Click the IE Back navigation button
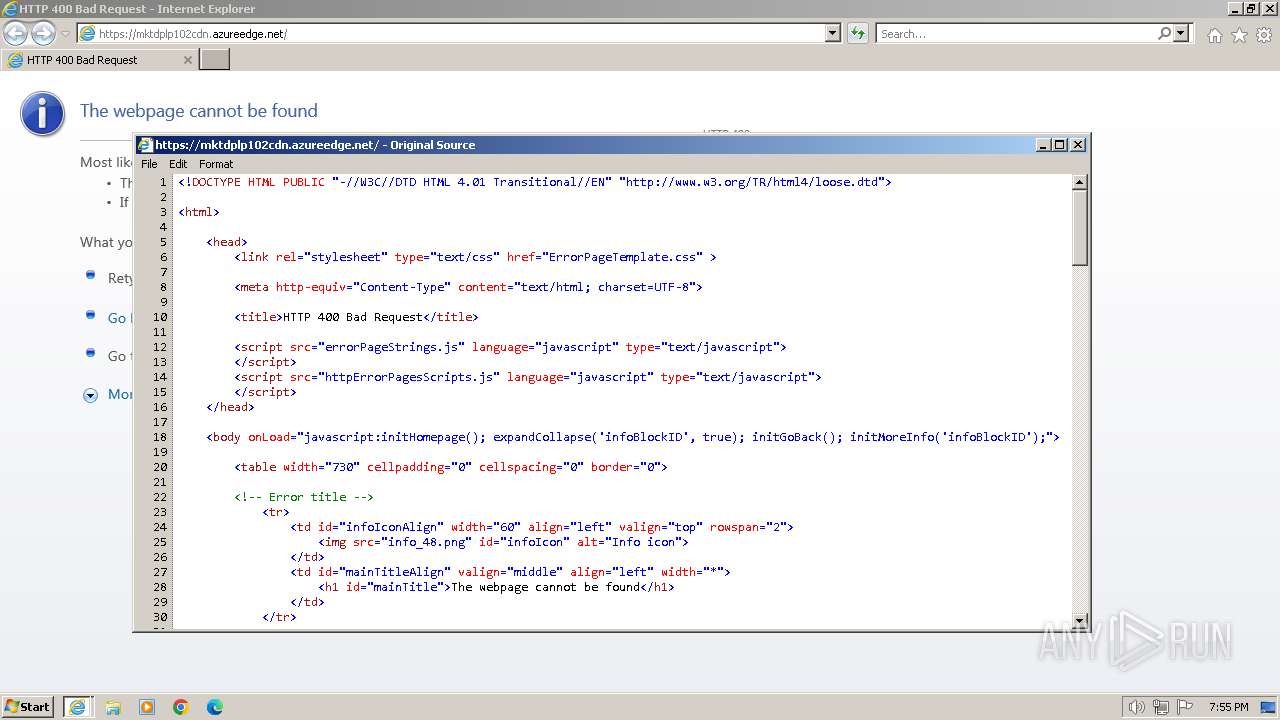The height and width of the screenshot is (720, 1280). point(15,34)
